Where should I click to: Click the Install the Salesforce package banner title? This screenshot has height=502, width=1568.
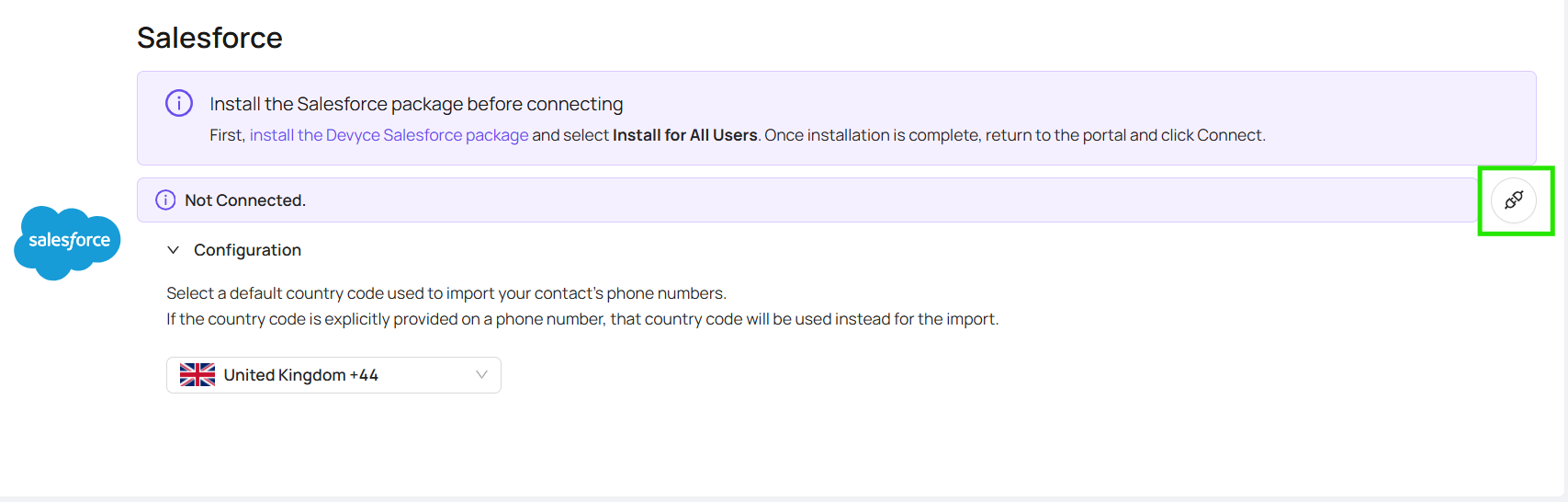click(x=416, y=104)
